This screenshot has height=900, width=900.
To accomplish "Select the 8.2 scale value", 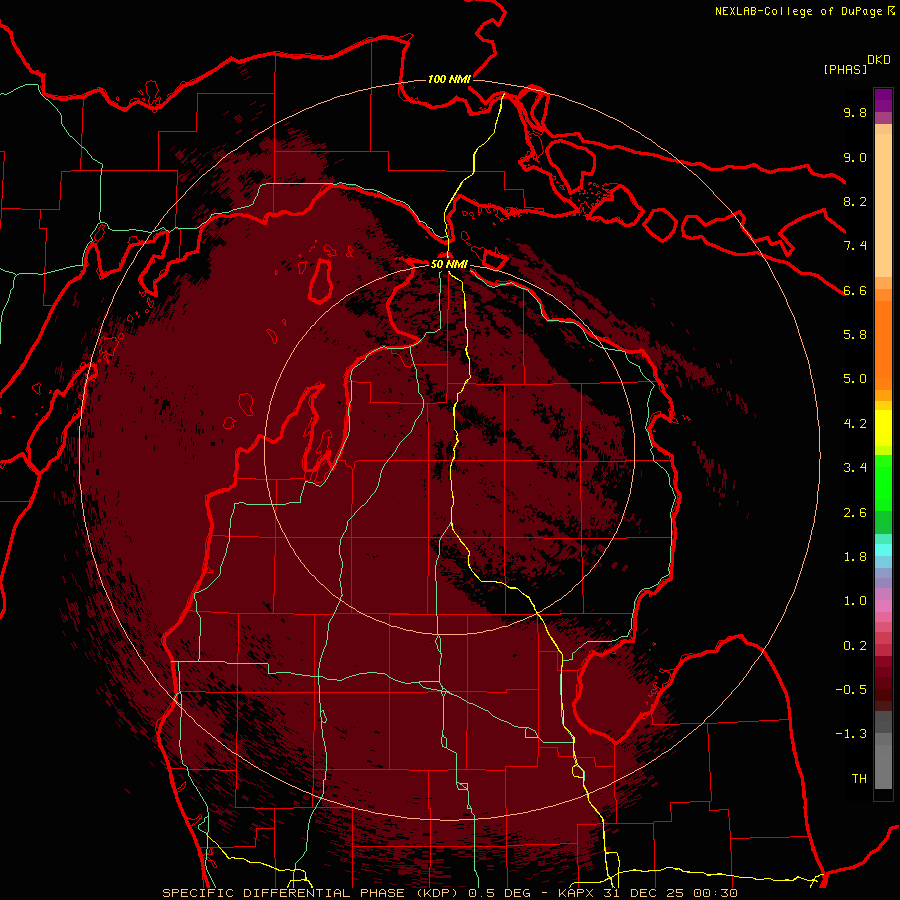I will tap(855, 201).
